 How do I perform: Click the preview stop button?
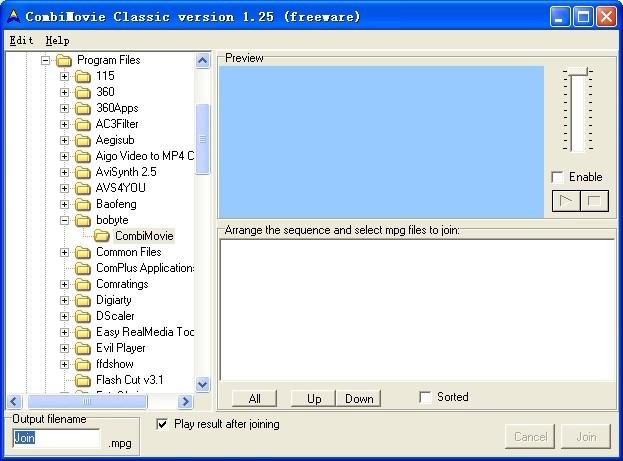594,201
